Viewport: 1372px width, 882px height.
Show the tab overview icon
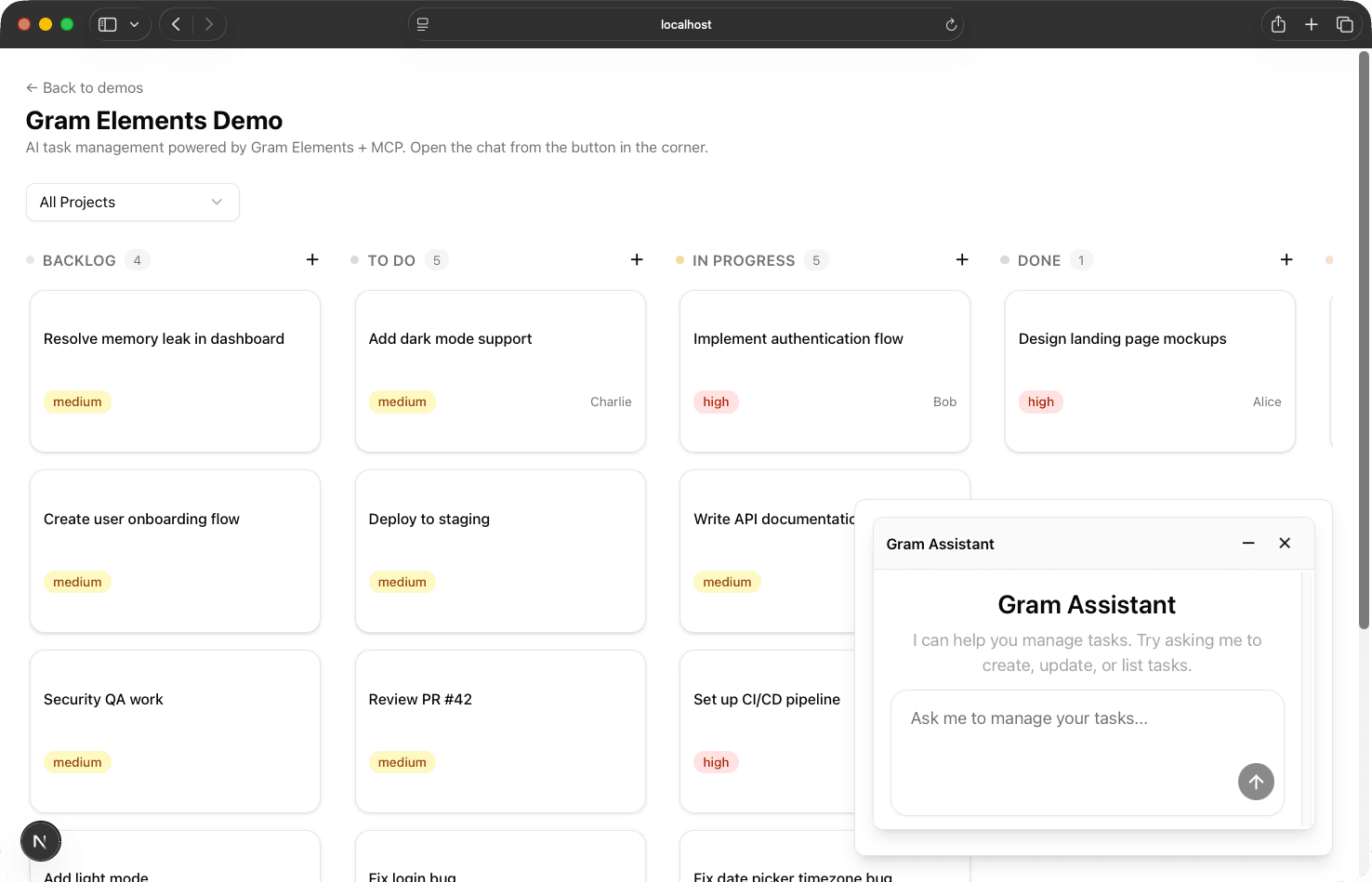click(1345, 24)
